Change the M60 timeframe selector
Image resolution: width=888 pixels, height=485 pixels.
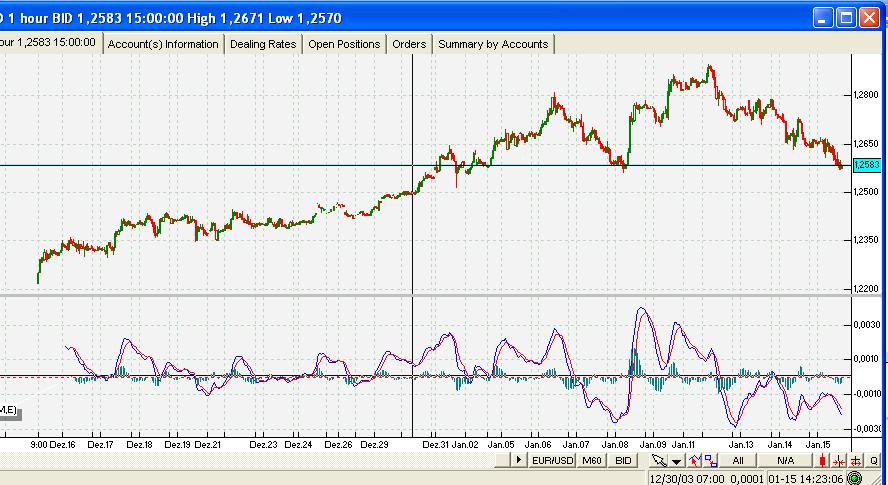[x=592, y=460]
